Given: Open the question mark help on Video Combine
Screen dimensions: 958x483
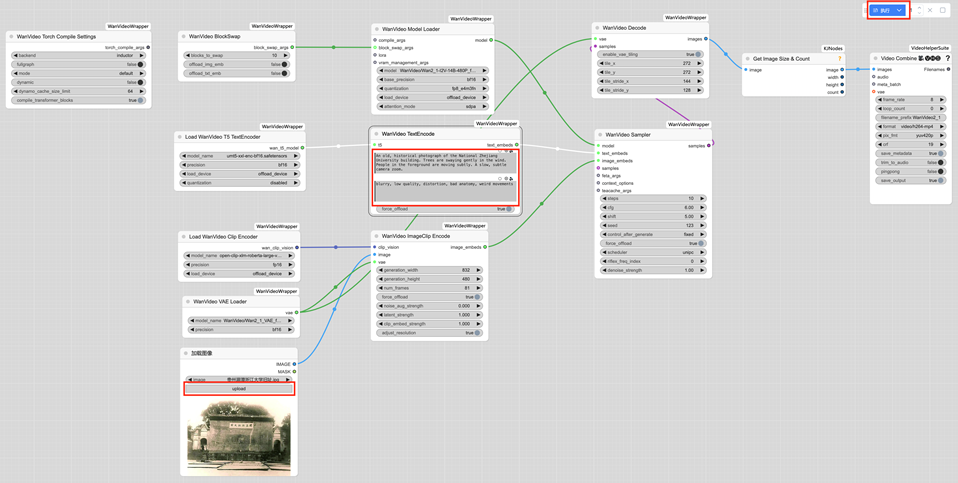Looking at the screenshot, I should click(948, 59).
